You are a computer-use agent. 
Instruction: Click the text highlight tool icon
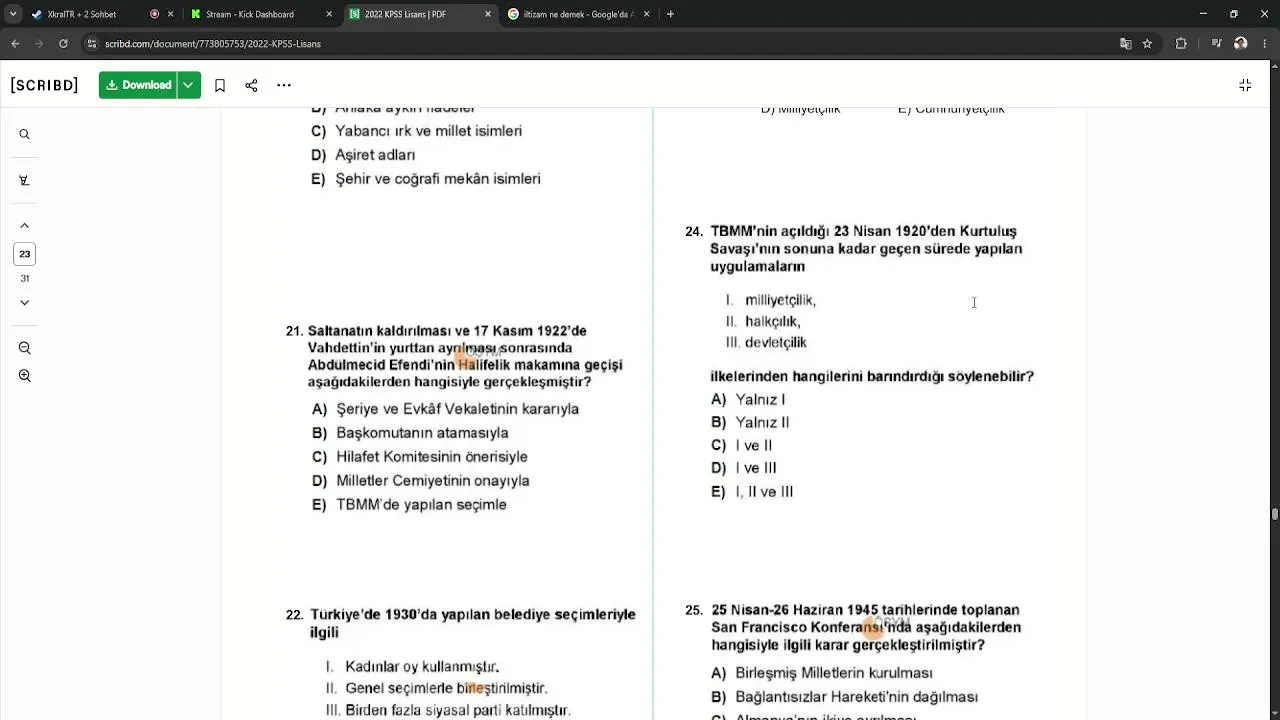[25, 180]
